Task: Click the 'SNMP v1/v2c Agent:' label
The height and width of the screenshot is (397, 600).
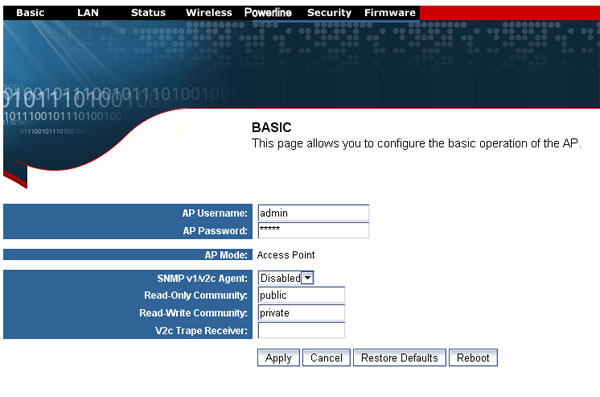Action: [x=202, y=278]
